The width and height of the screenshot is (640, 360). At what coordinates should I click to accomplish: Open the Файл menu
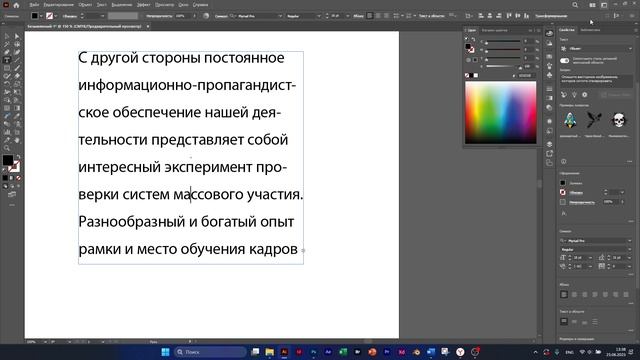(34, 5)
